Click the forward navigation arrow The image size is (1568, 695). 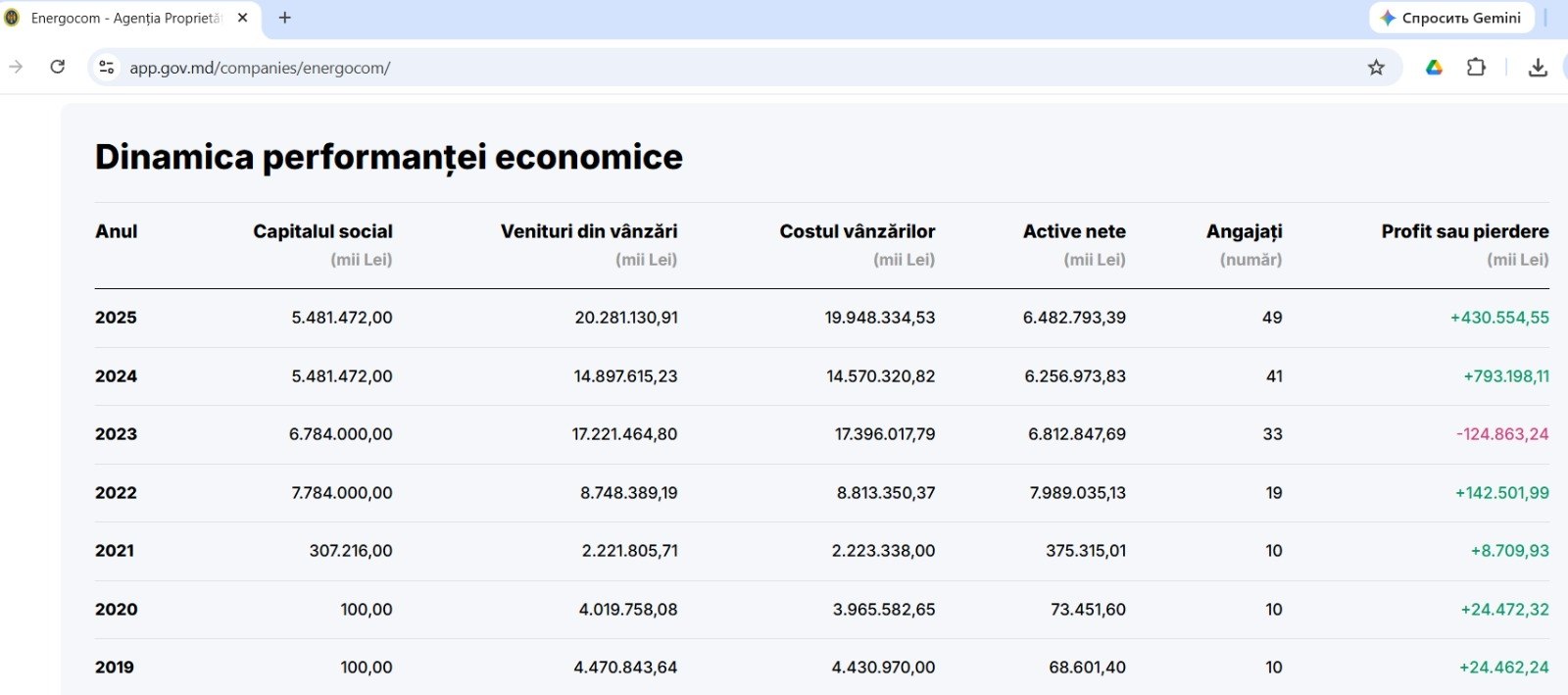click(16, 67)
